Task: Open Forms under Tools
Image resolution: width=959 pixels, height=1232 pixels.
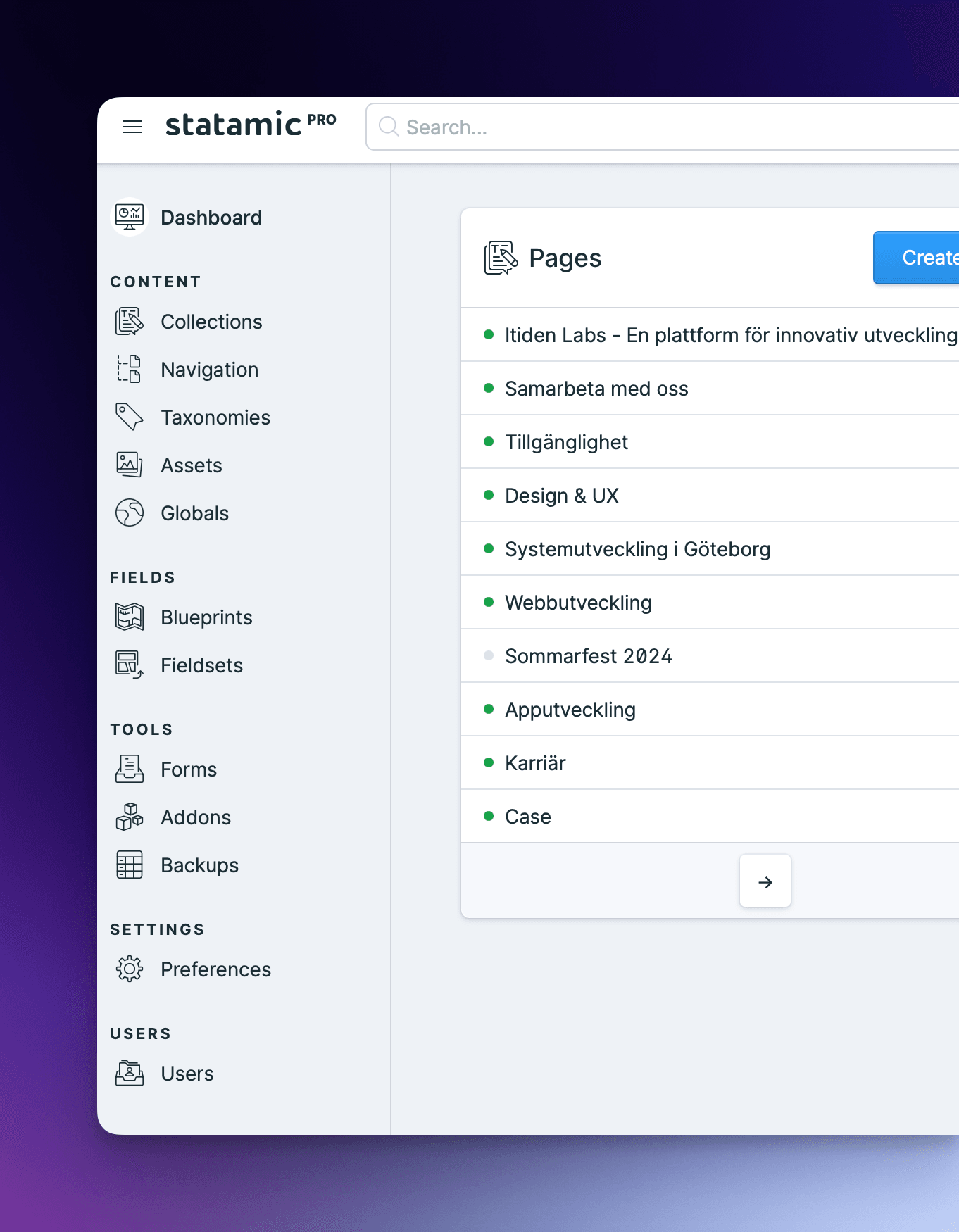Action: click(x=189, y=769)
